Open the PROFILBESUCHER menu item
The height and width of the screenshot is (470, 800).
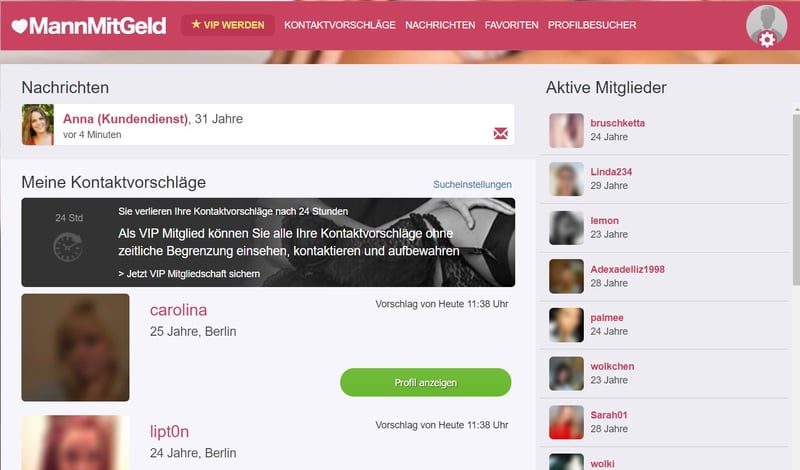592,25
